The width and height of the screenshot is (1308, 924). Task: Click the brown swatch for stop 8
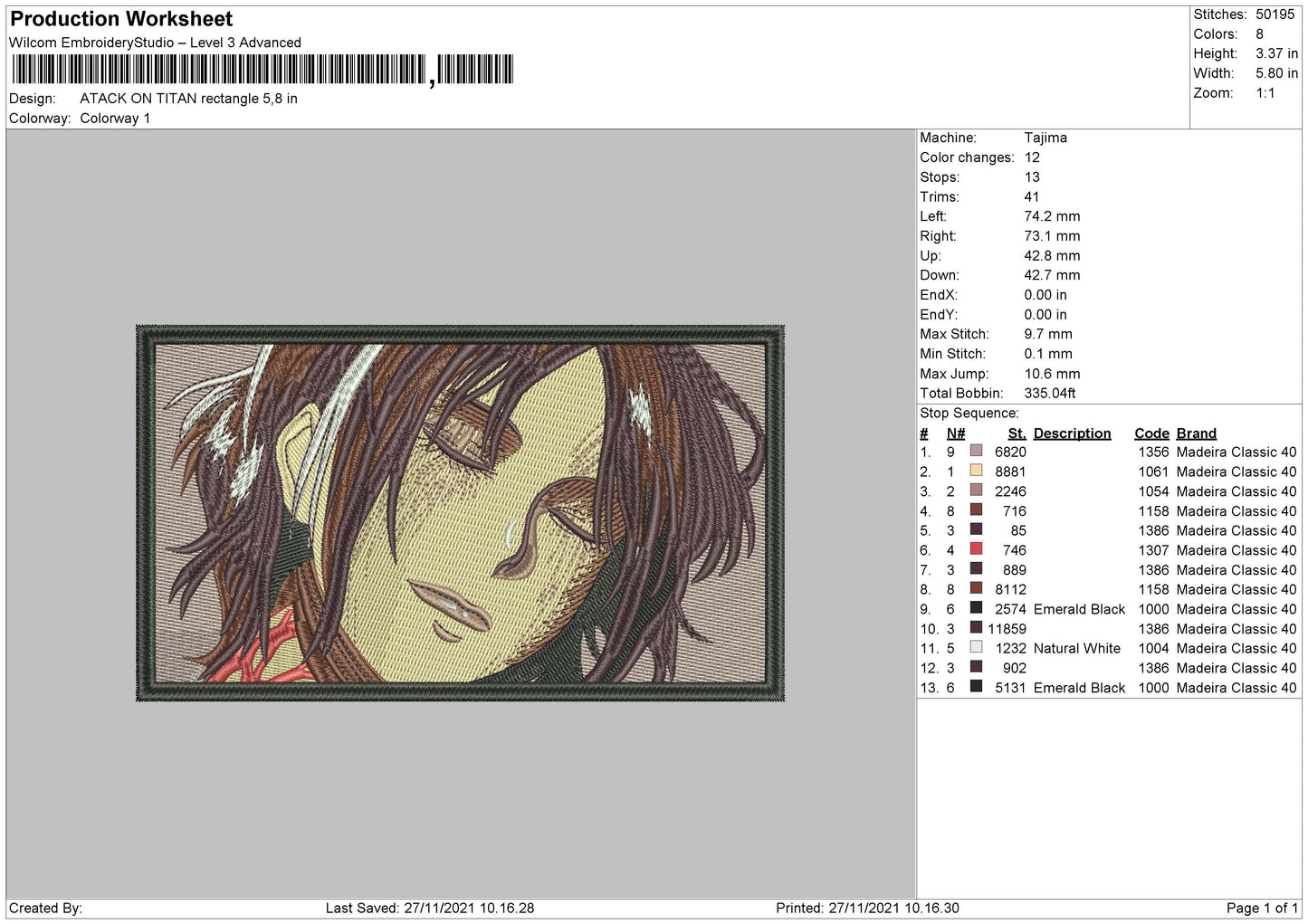point(976,588)
